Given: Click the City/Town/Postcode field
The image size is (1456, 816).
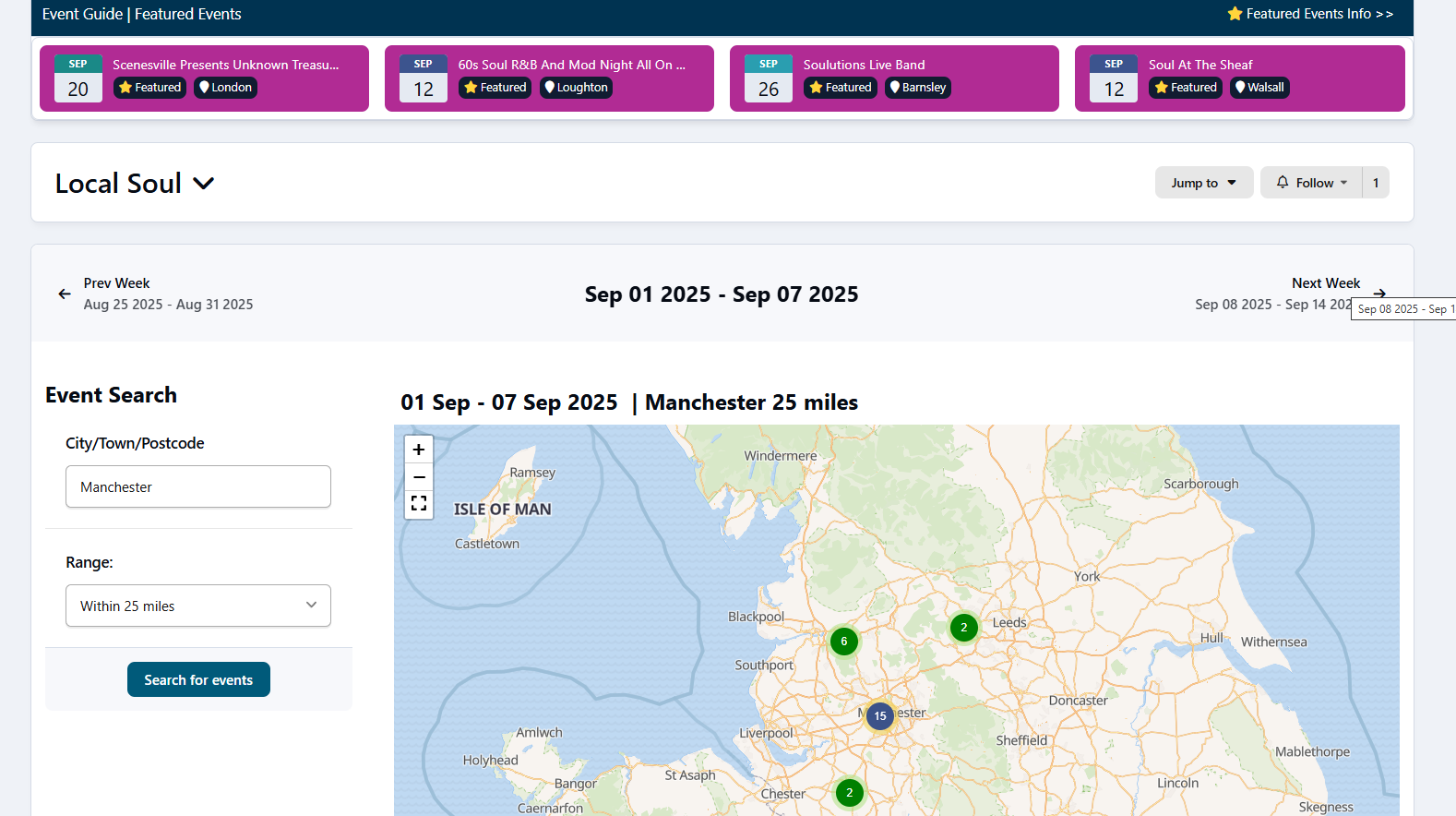Looking at the screenshot, I should 198,486.
